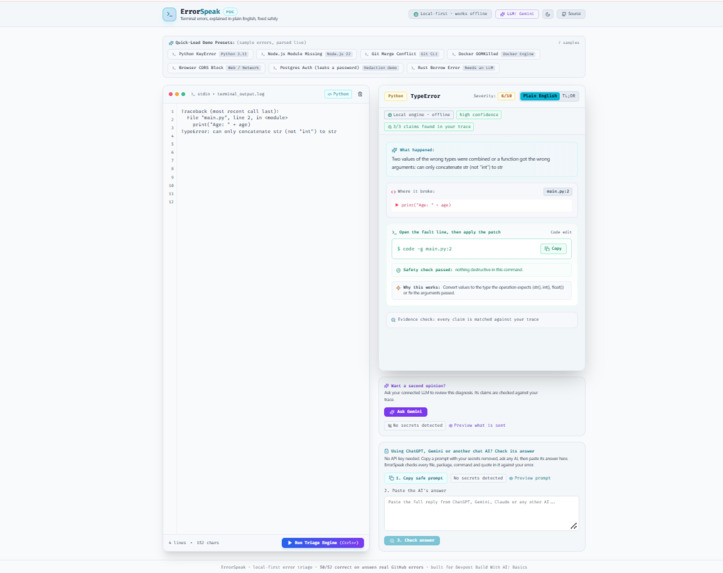Click the stdin terminal_output.log file label

coord(228,94)
